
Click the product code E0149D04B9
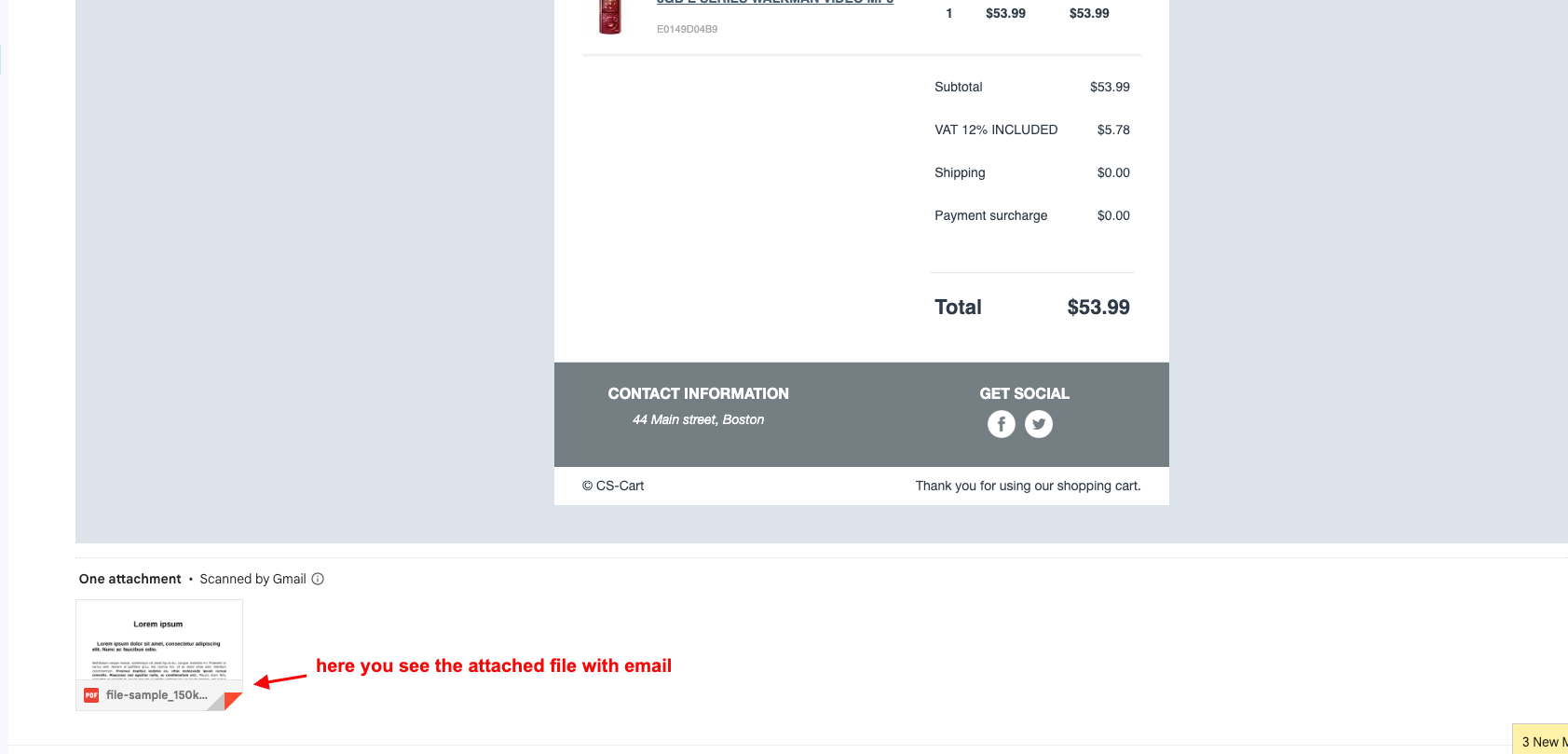click(687, 29)
